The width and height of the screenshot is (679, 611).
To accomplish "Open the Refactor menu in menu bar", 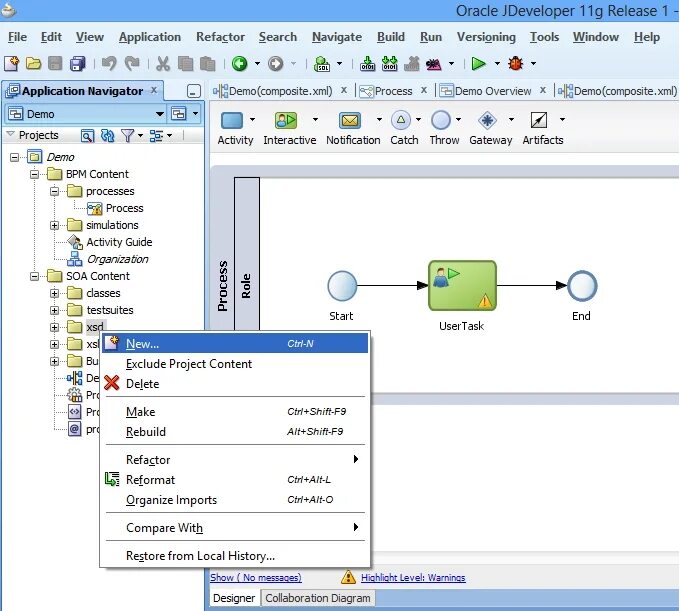I will pyautogui.click(x=220, y=37).
